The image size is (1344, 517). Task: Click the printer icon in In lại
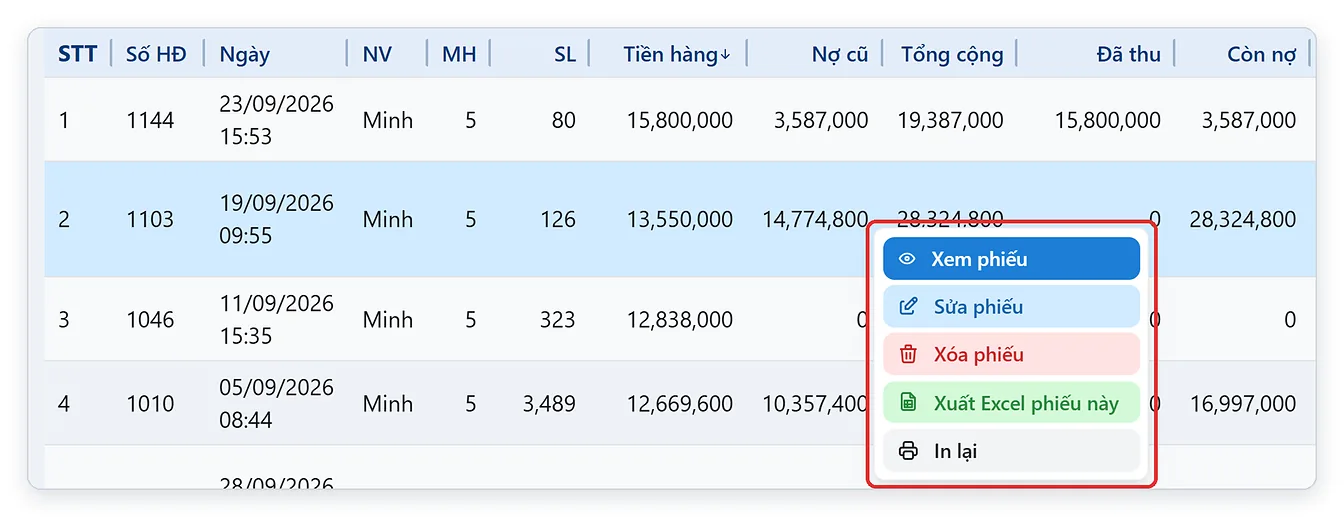[x=908, y=451]
